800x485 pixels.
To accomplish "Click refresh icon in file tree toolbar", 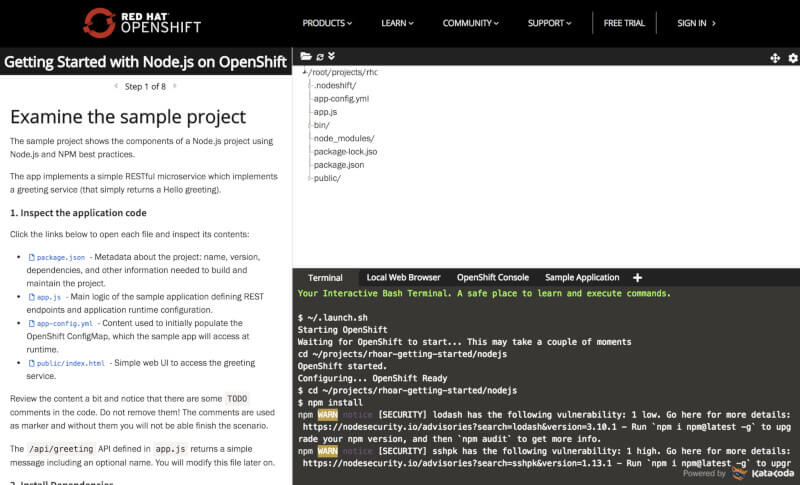I will (320, 57).
